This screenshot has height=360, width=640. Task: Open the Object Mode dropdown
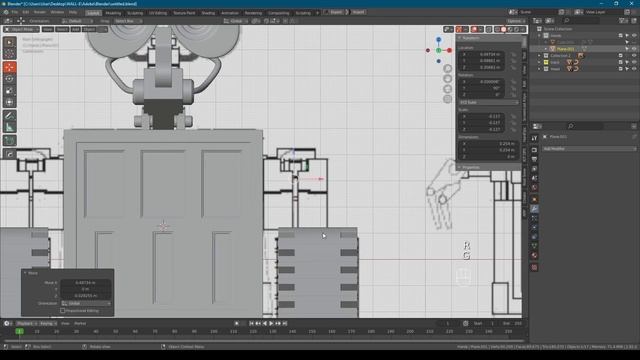pyautogui.click(x=22, y=29)
